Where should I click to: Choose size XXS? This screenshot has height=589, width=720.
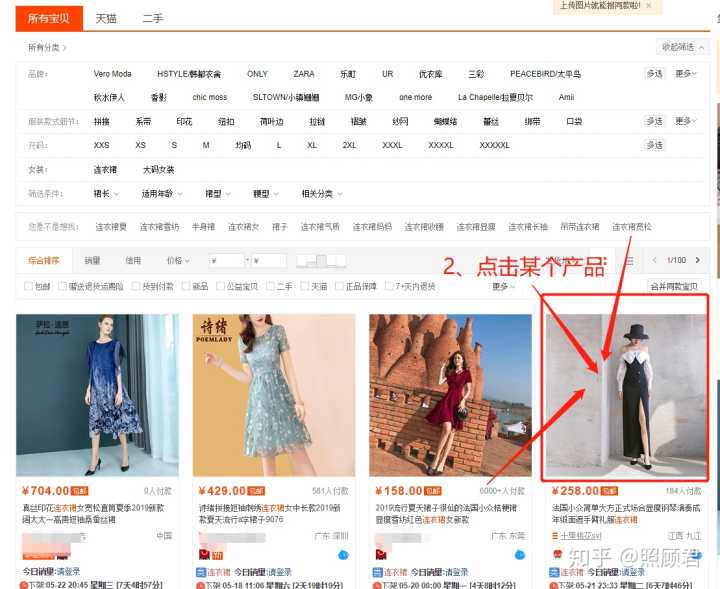[x=101, y=145]
